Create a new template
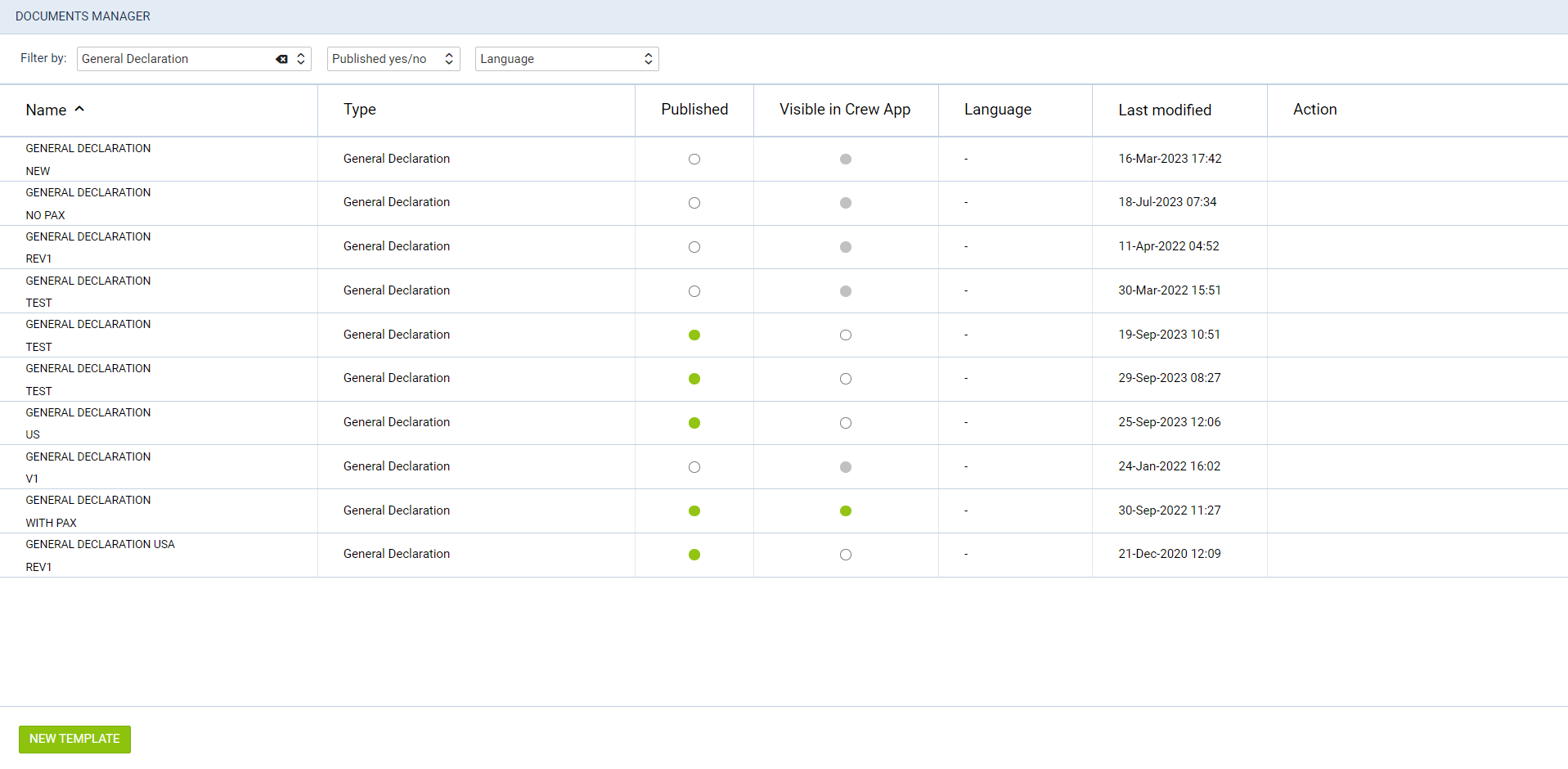The height and width of the screenshot is (769, 1568). [x=74, y=739]
